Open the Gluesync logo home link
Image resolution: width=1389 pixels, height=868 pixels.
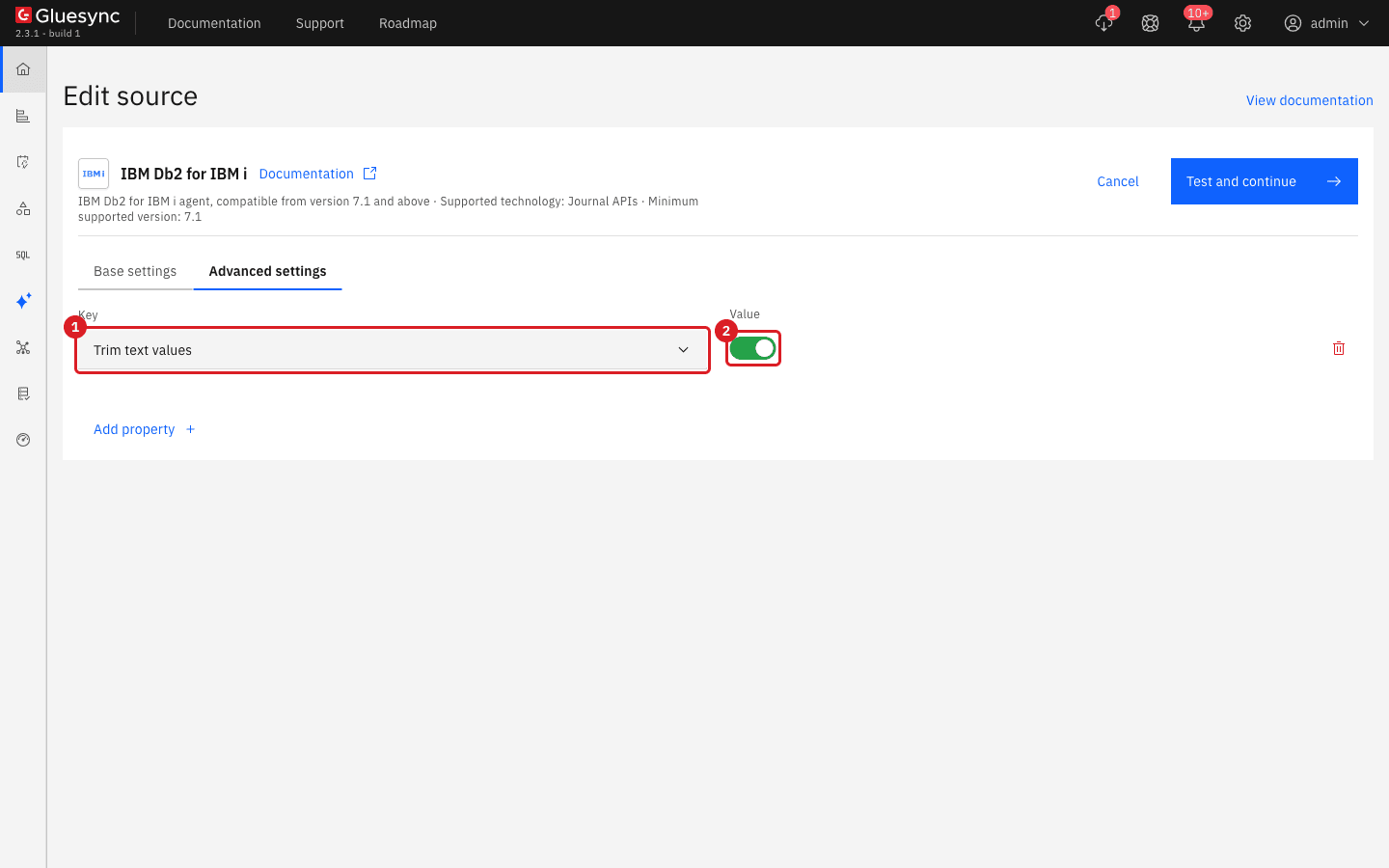(x=68, y=15)
